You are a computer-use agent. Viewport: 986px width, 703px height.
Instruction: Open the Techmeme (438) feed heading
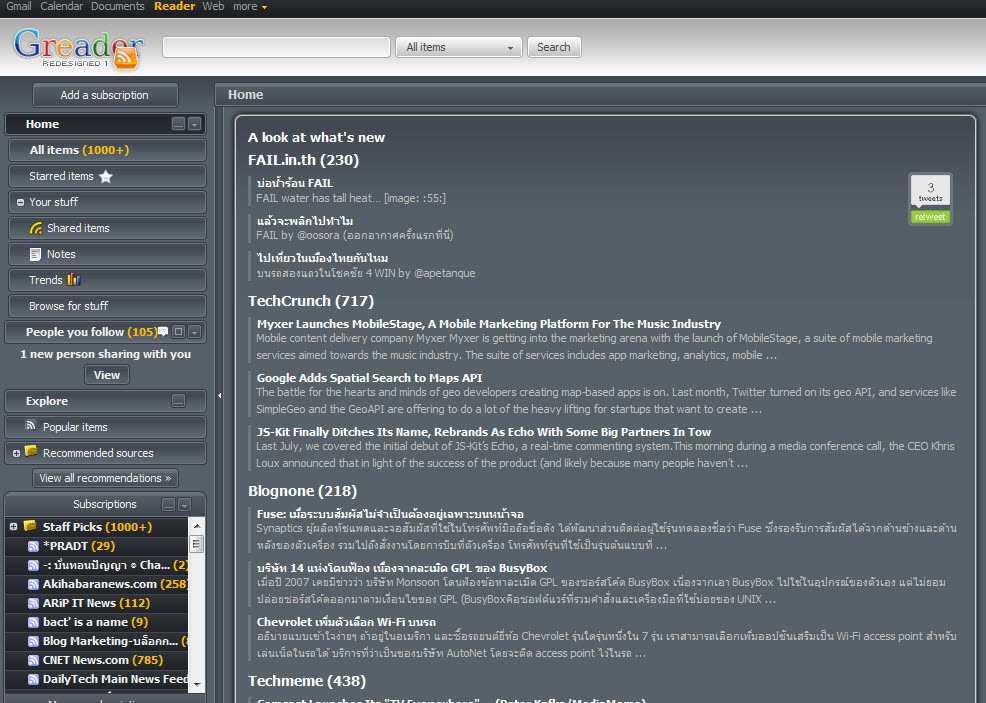pyautogui.click(x=307, y=681)
